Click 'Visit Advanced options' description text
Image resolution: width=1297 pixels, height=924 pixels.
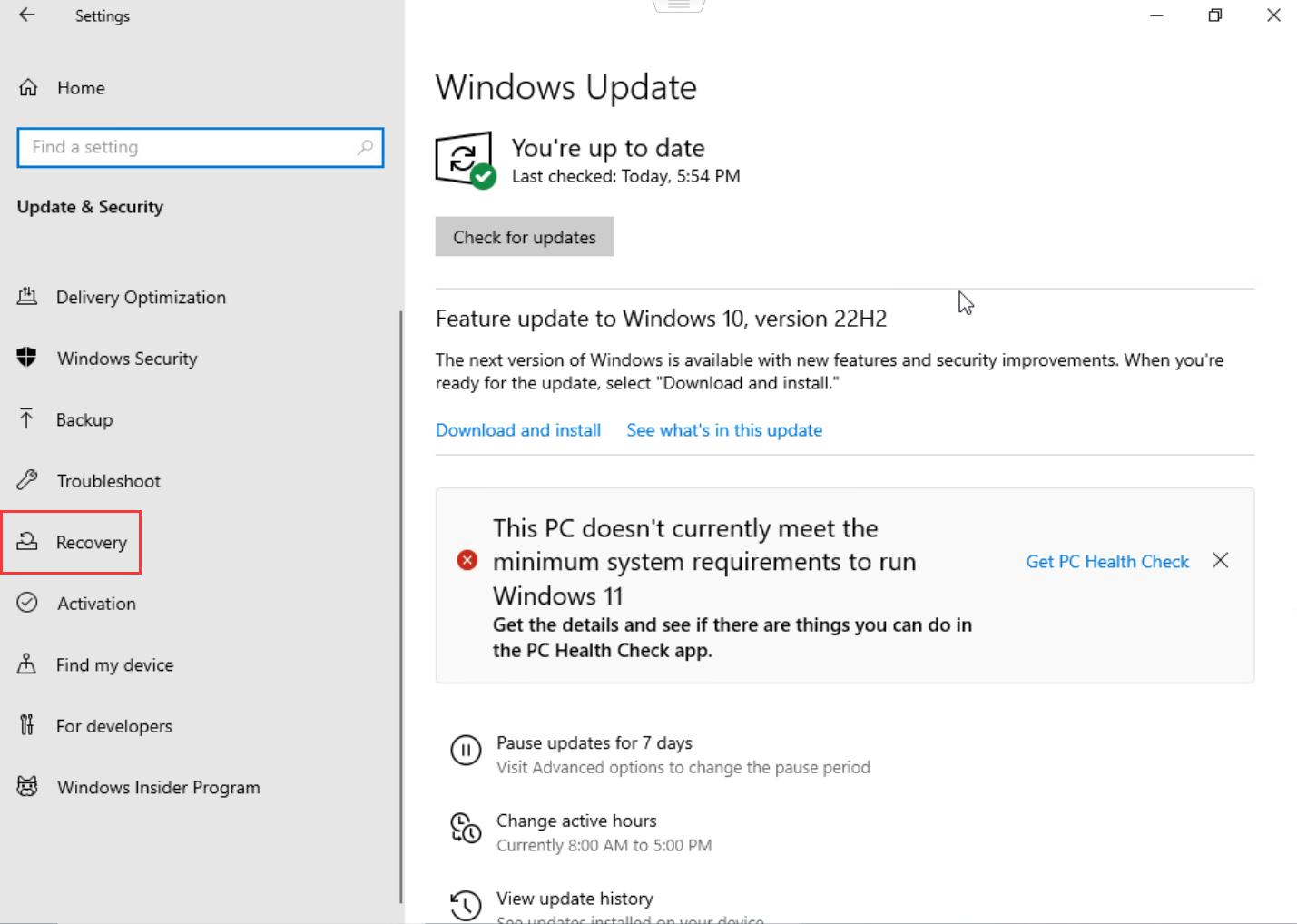pyautogui.click(x=683, y=768)
